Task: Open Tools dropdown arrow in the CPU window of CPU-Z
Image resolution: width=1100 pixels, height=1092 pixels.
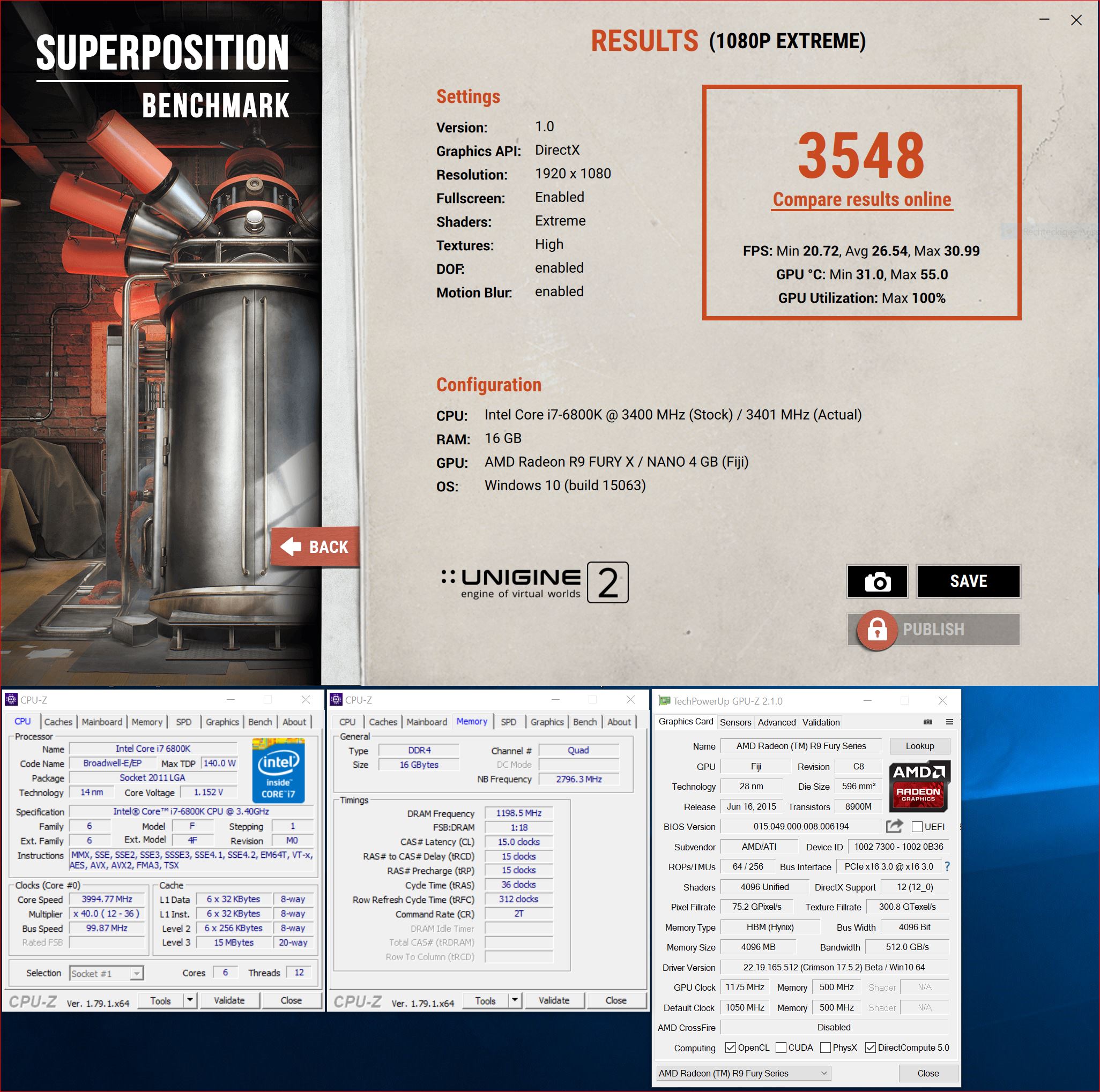Action: [190, 1000]
